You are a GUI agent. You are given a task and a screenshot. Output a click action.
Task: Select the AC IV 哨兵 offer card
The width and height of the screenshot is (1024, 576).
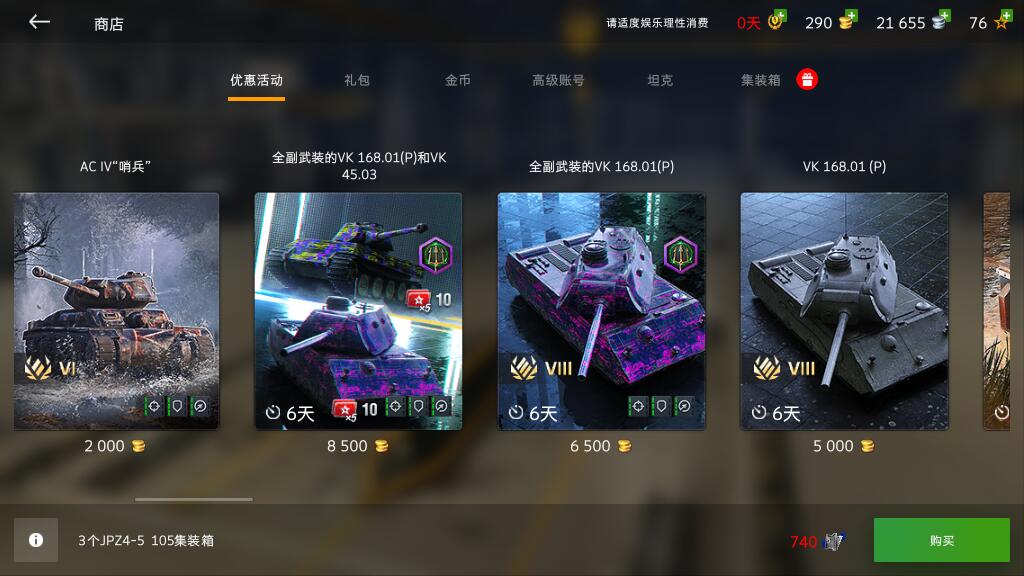pos(116,311)
